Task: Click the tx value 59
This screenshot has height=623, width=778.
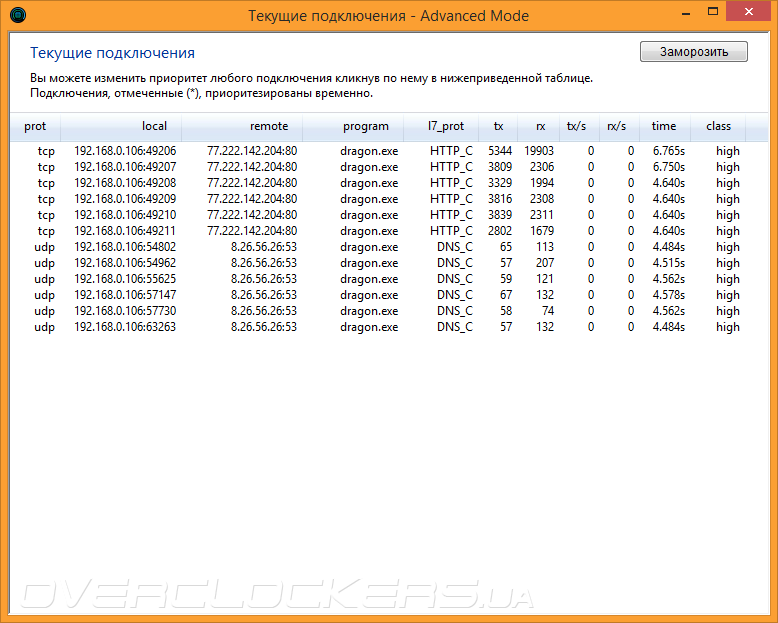Action: coord(506,279)
